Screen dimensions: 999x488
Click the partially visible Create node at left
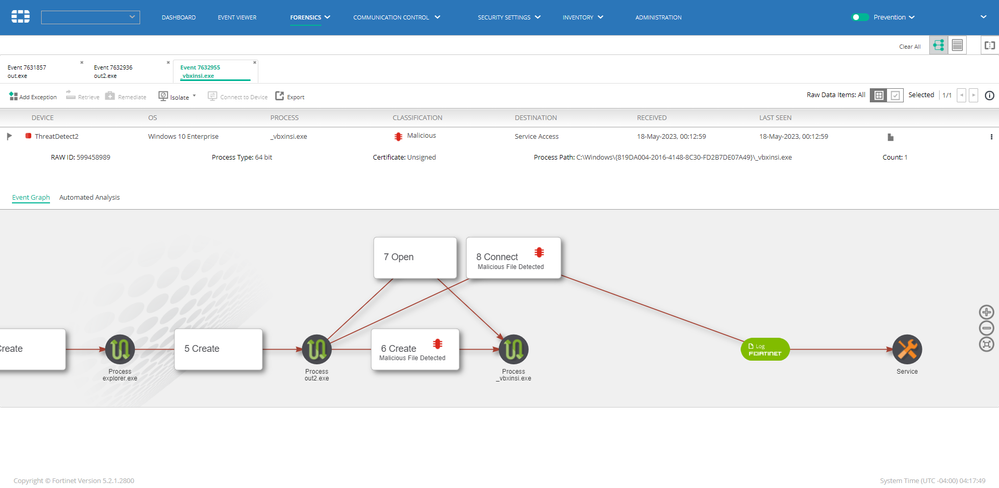[x=32, y=349]
